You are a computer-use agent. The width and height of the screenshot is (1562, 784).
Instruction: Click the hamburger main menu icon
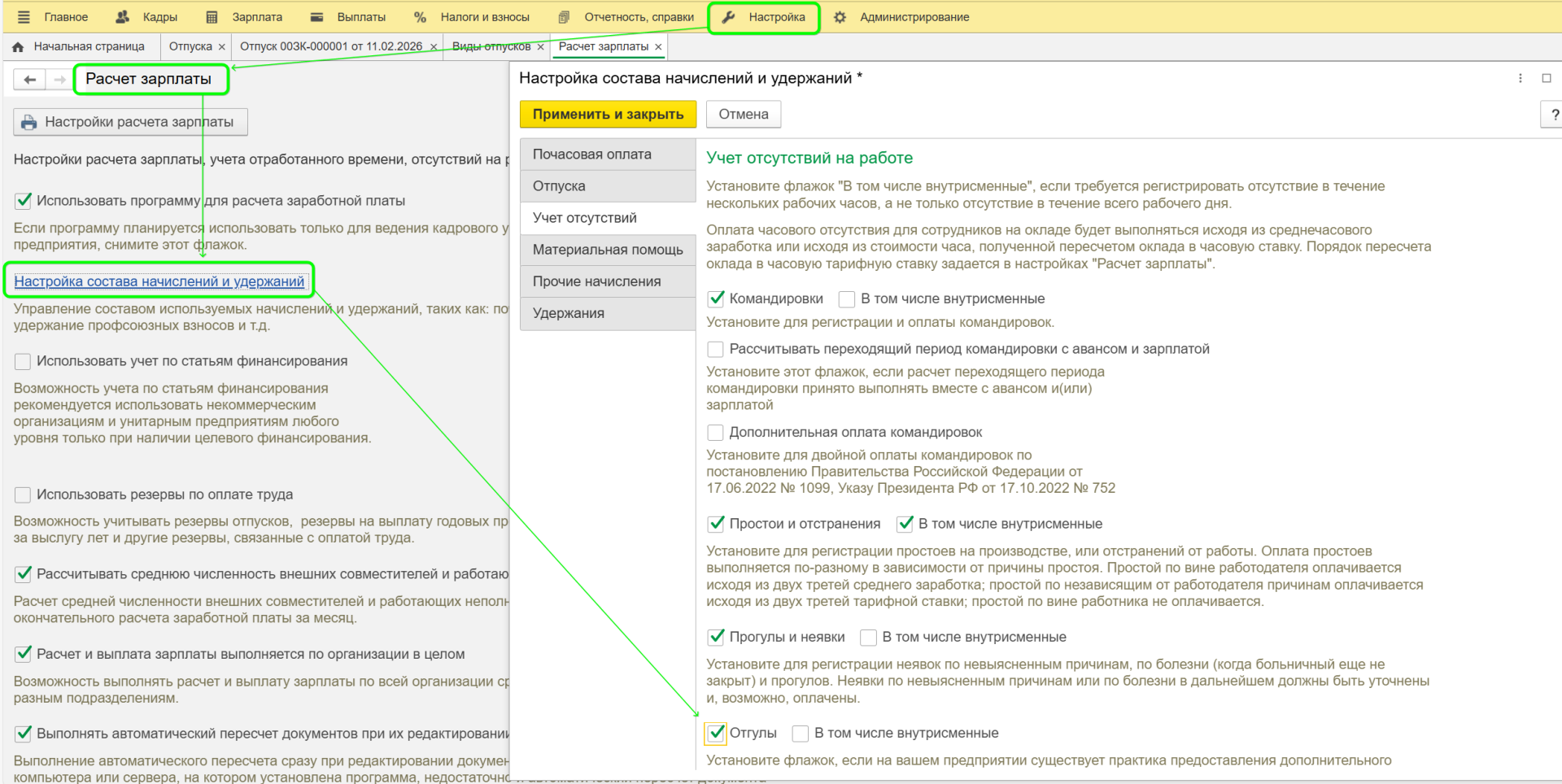[24, 17]
